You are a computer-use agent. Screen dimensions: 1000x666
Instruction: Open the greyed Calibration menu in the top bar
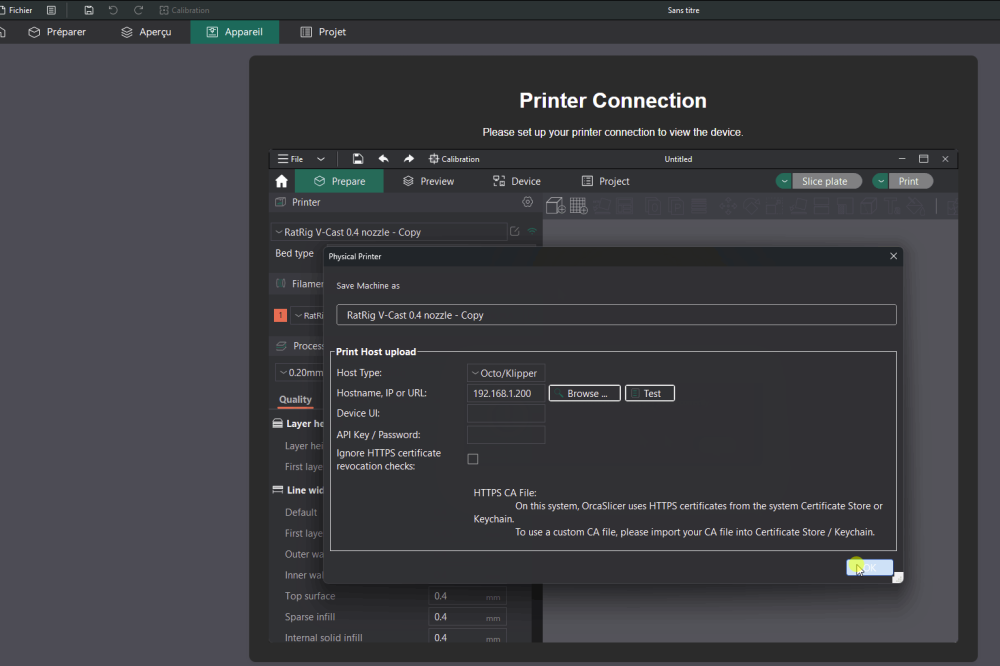coord(184,10)
